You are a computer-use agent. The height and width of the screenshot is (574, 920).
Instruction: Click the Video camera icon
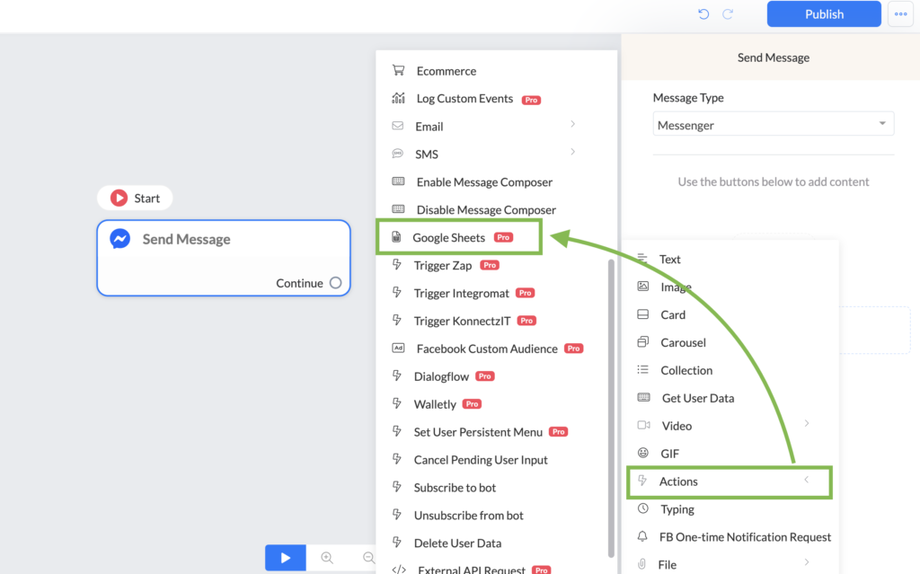click(644, 425)
